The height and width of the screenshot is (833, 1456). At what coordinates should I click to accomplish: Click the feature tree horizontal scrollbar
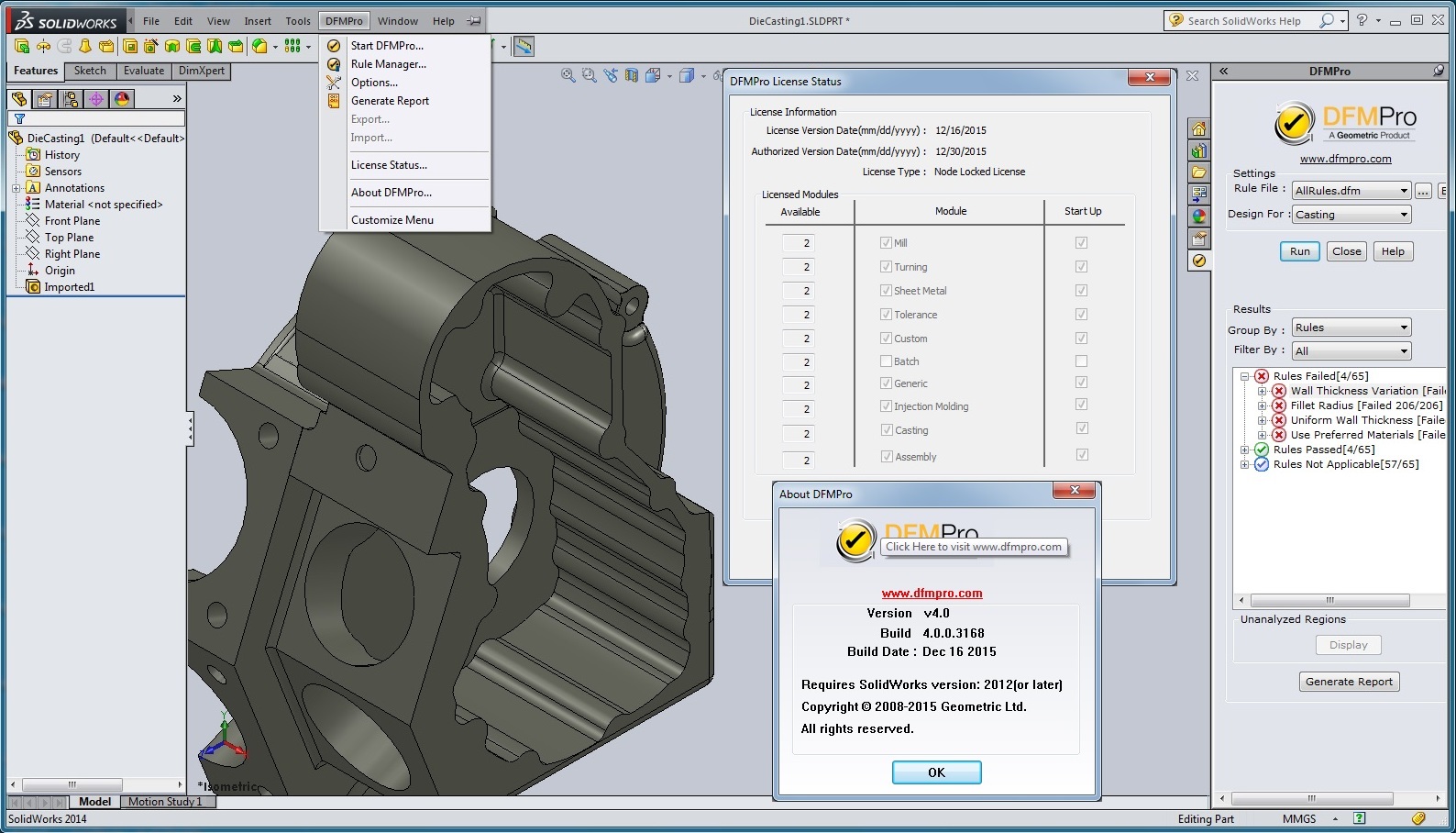coord(72,785)
